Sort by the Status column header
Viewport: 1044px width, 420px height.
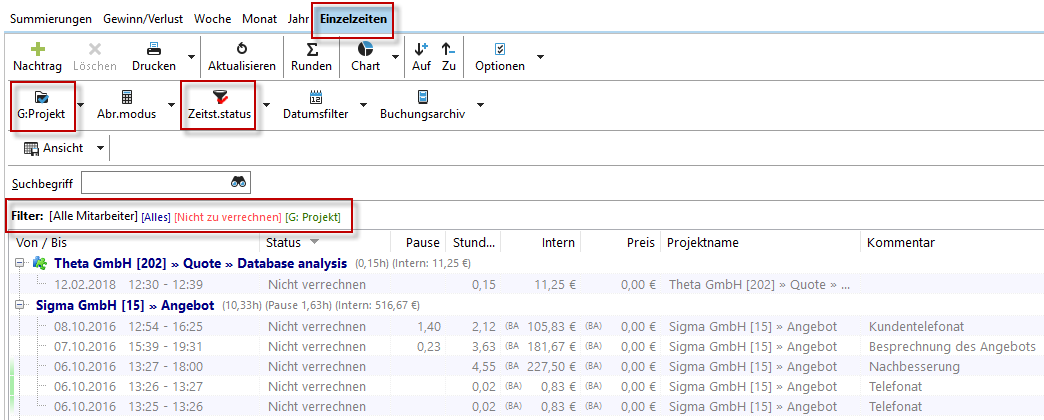[284, 242]
